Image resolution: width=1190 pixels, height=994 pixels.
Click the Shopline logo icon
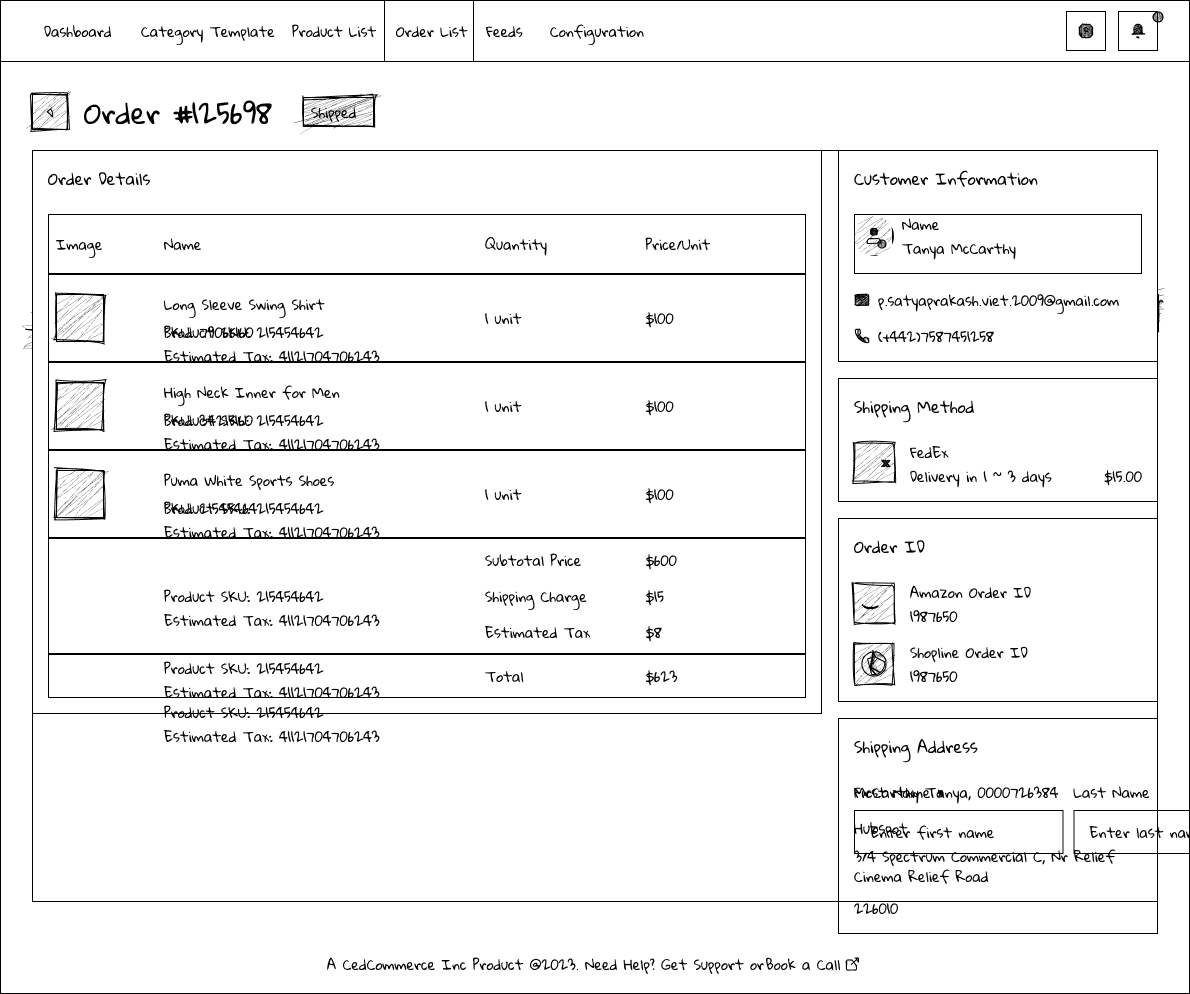coord(874,664)
